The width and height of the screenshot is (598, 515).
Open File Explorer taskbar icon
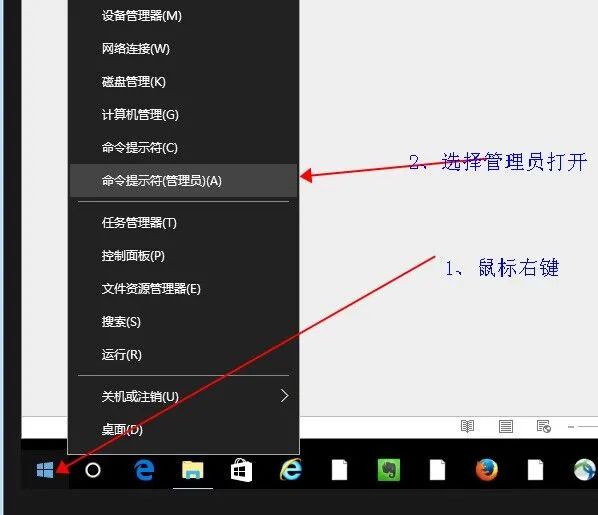pos(193,470)
